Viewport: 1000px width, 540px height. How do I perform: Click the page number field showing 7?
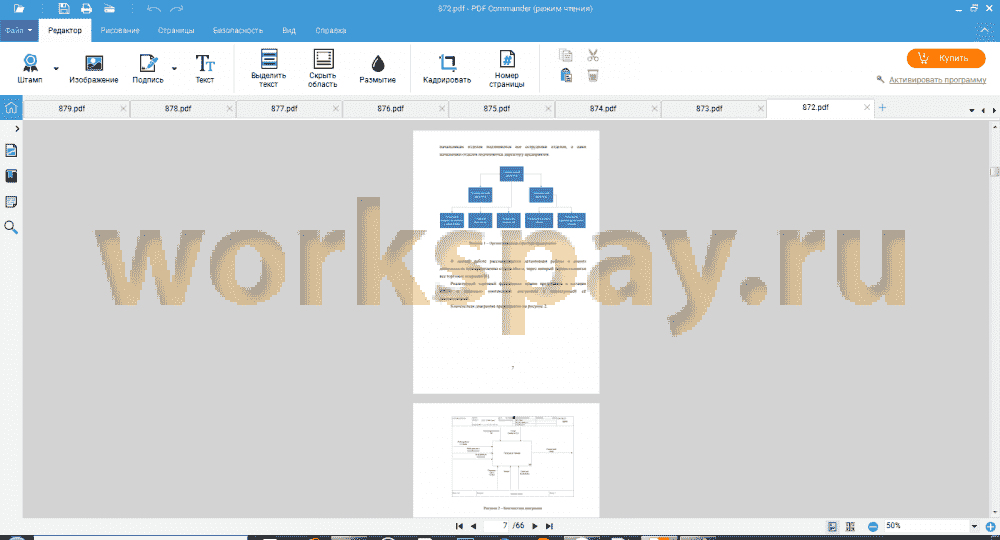[497, 526]
